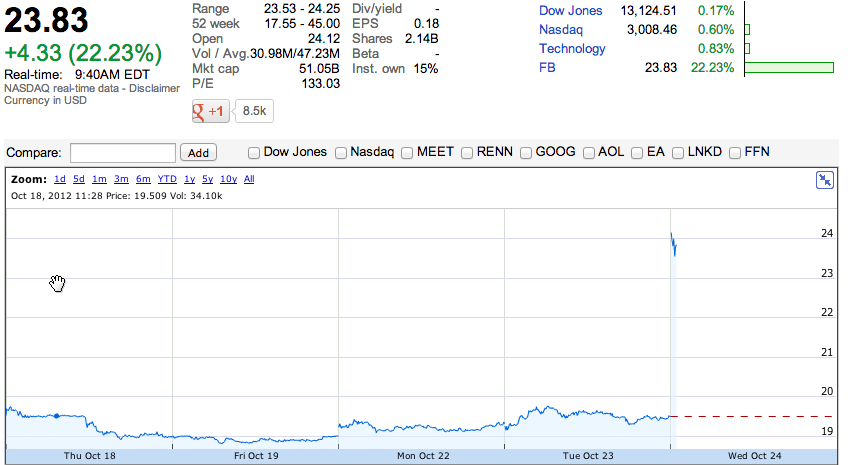Screen dimensions: 848x465
Task: Click the Tue Oct 23 date label
Action: [588, 456]
